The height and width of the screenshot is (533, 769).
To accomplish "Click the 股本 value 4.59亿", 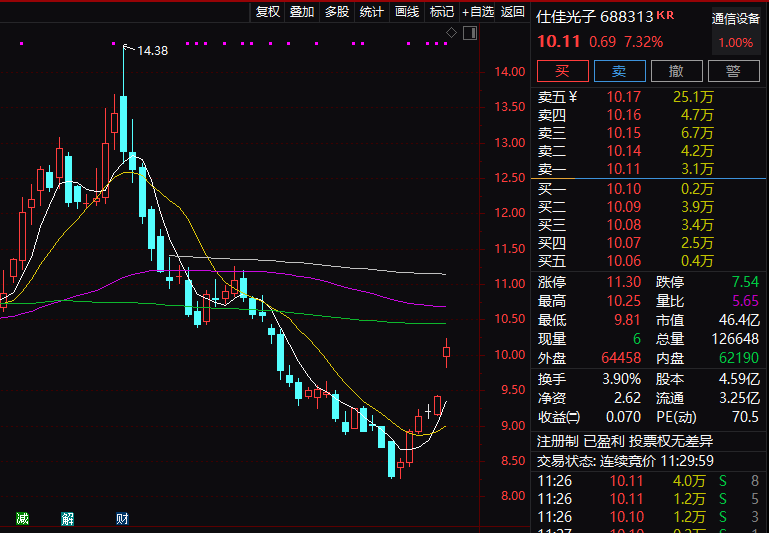I will (x=739, y=380).
